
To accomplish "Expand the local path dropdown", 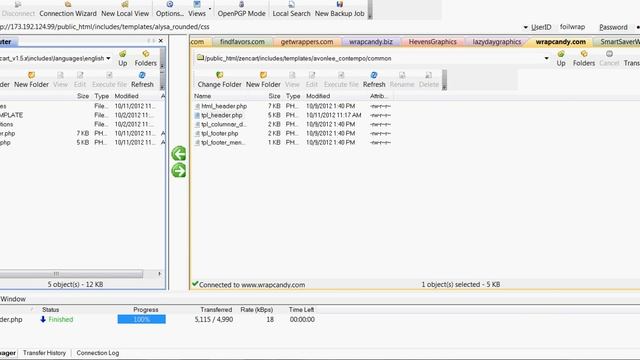I will [108, 58].
